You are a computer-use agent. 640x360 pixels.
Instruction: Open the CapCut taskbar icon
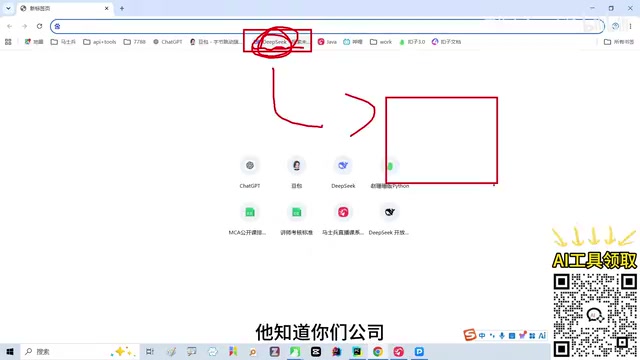coord(316,351)
